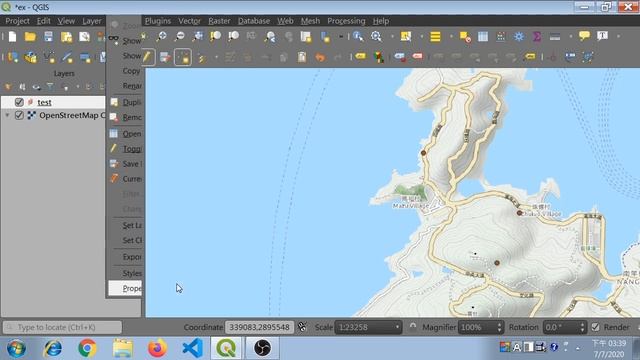Choose Copy Layer in the context menu
Viewport: 640px width, 360px height.
pyautogui.click(x=125, y=71)
